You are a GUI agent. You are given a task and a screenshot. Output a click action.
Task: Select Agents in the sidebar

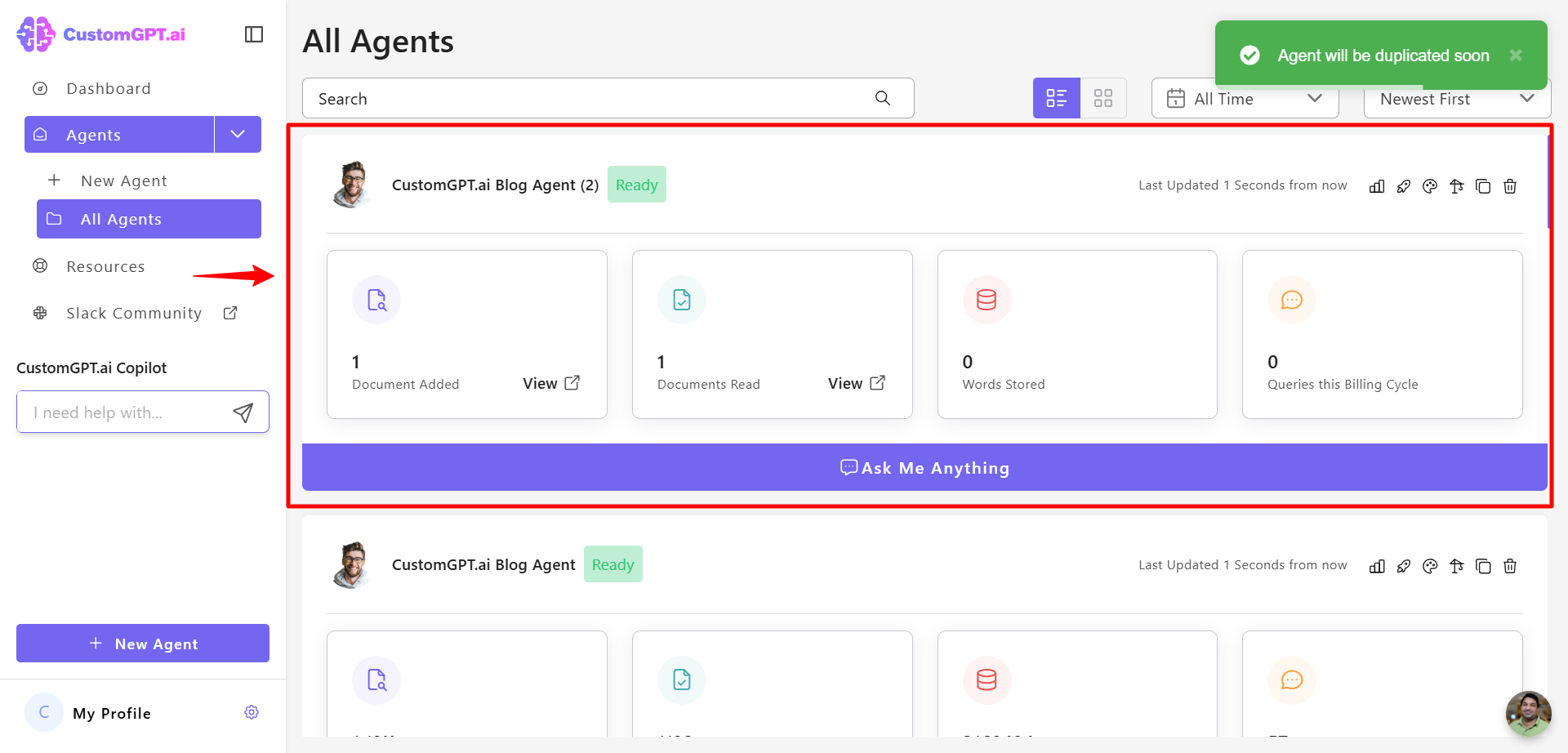tap(119, 134)
